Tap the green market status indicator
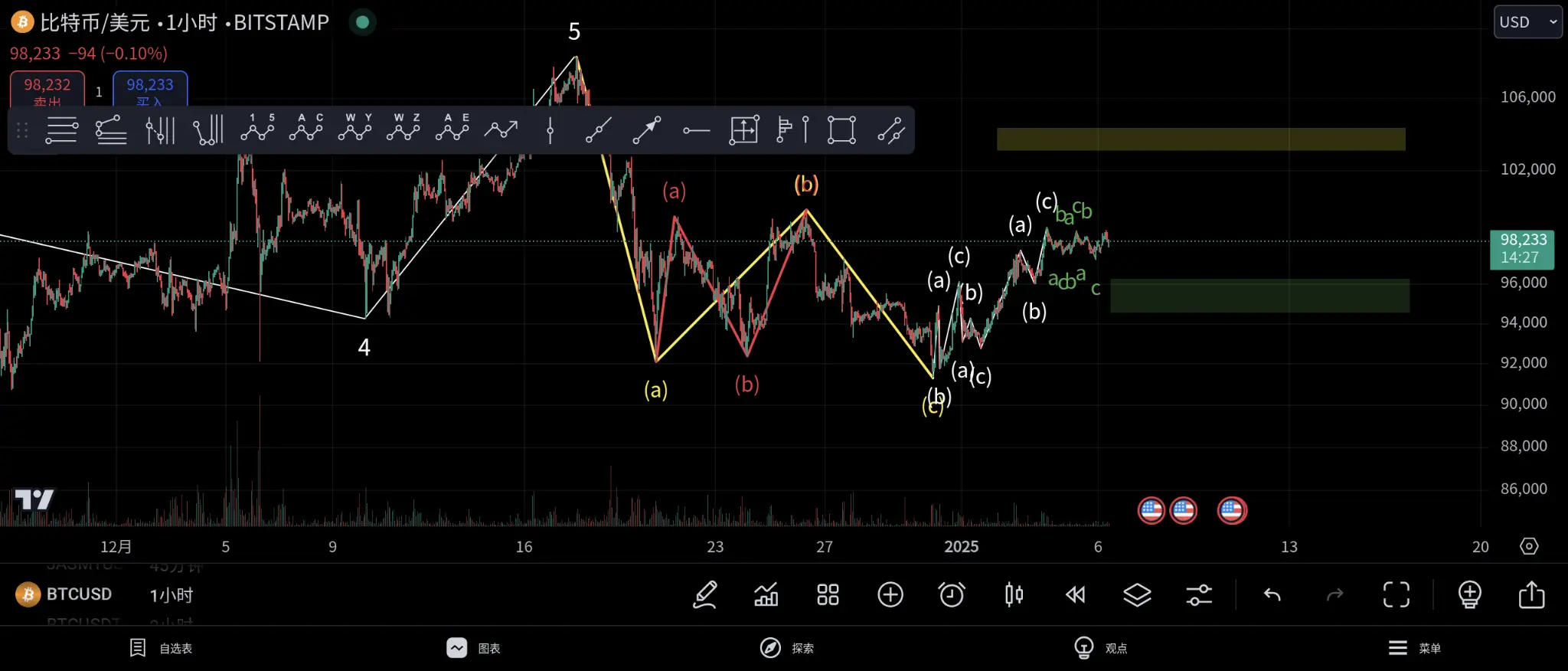 (x=363, y=22)
